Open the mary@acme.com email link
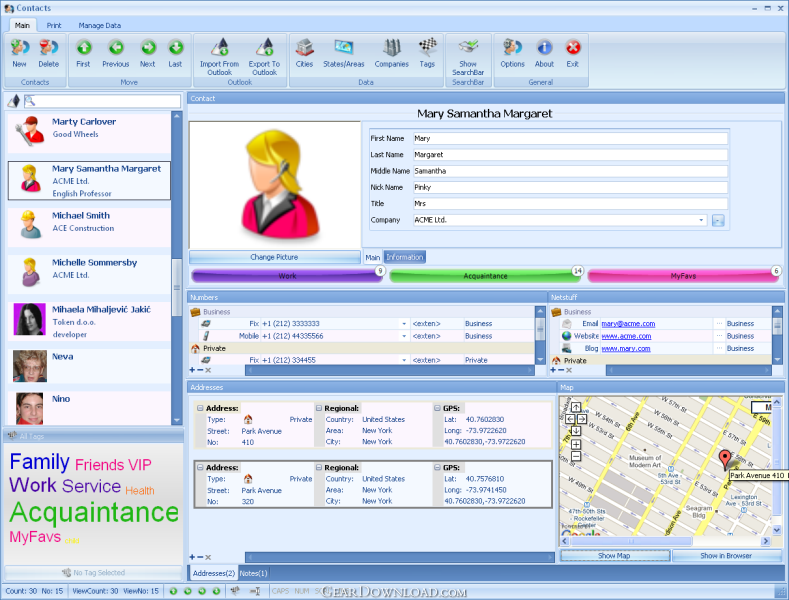This screenshot has width=789, height=600. click(628, 324)
